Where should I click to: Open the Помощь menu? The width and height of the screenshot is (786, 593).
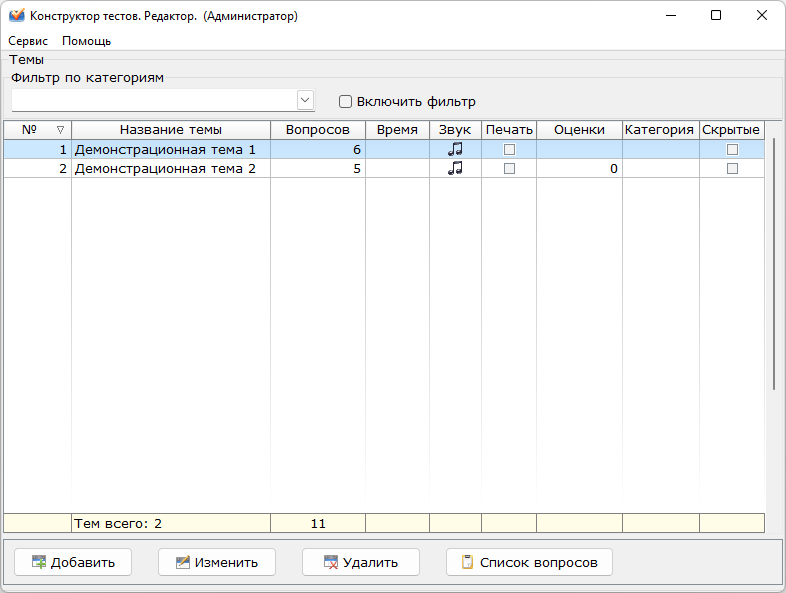[86, 41]
